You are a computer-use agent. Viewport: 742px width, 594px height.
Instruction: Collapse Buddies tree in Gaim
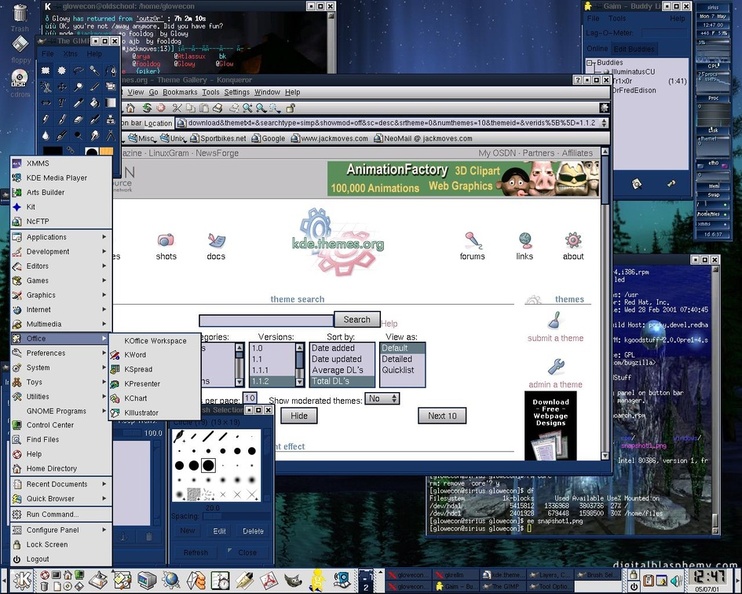pos(590,62)
